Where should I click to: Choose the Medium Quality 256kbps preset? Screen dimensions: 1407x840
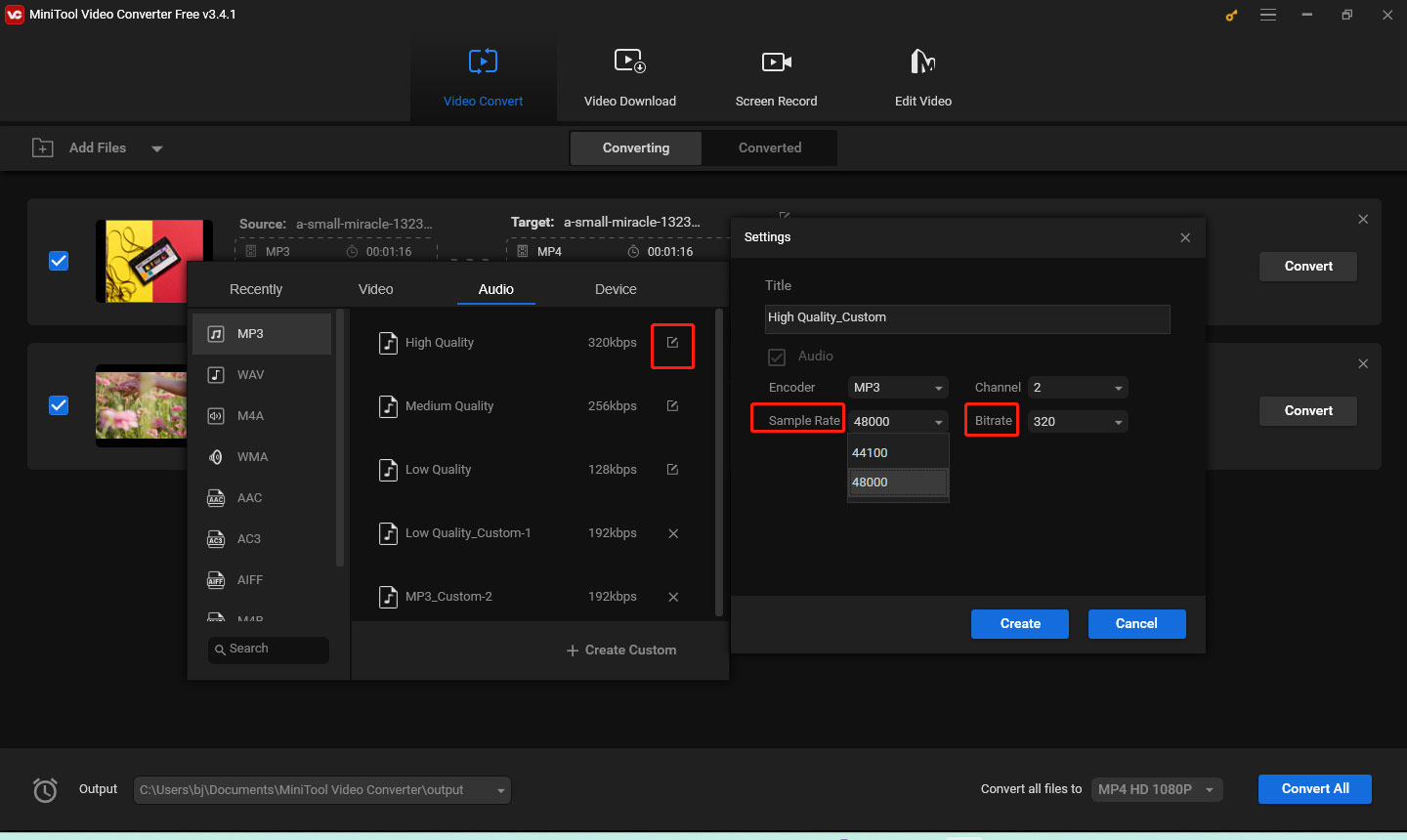(x=508, y=406)
